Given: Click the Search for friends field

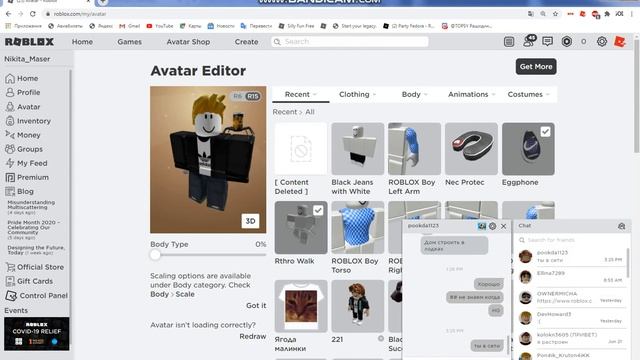Looking at the screenshot, I should point(571,240).
